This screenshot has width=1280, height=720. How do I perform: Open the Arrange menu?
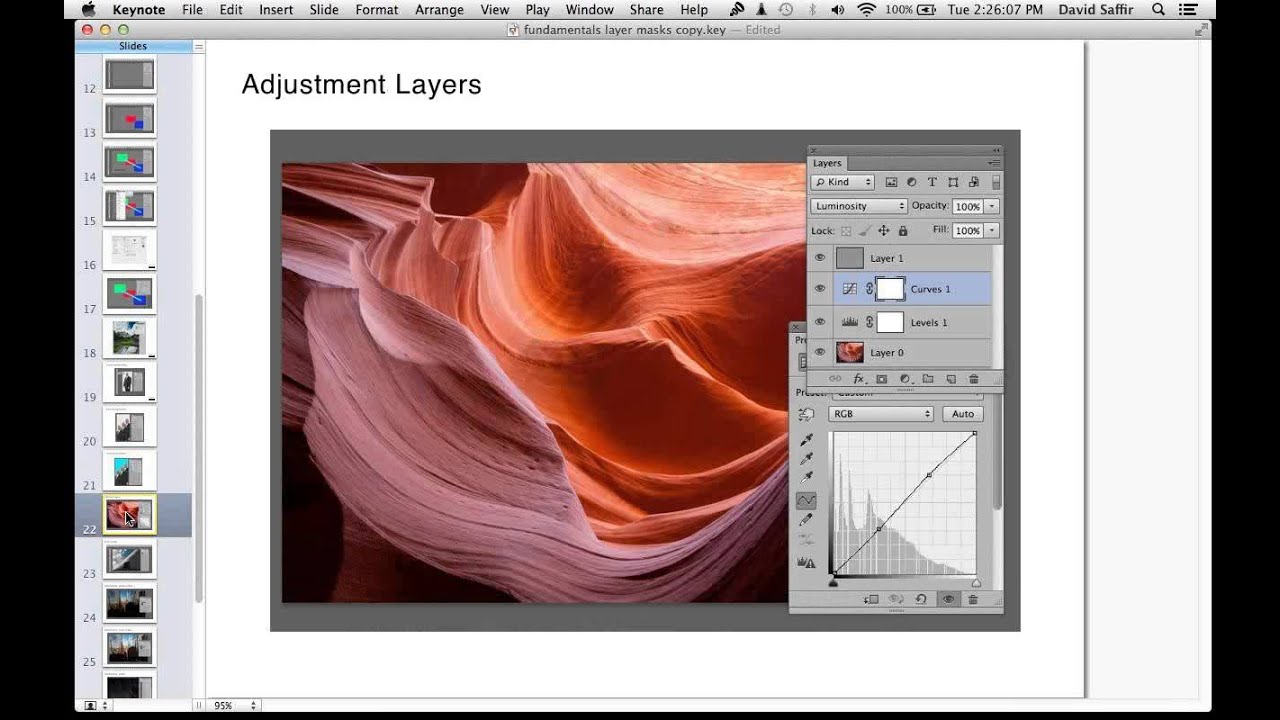[440, 9]
